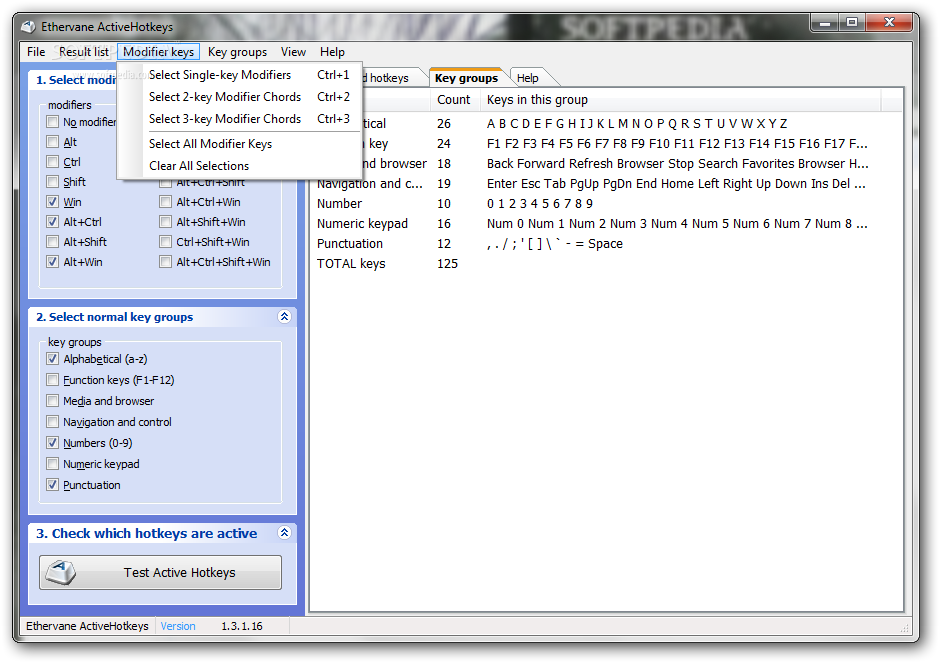Click the Version label in status bar
Viewport: 940px width, 663px height.
coord(177,626)
